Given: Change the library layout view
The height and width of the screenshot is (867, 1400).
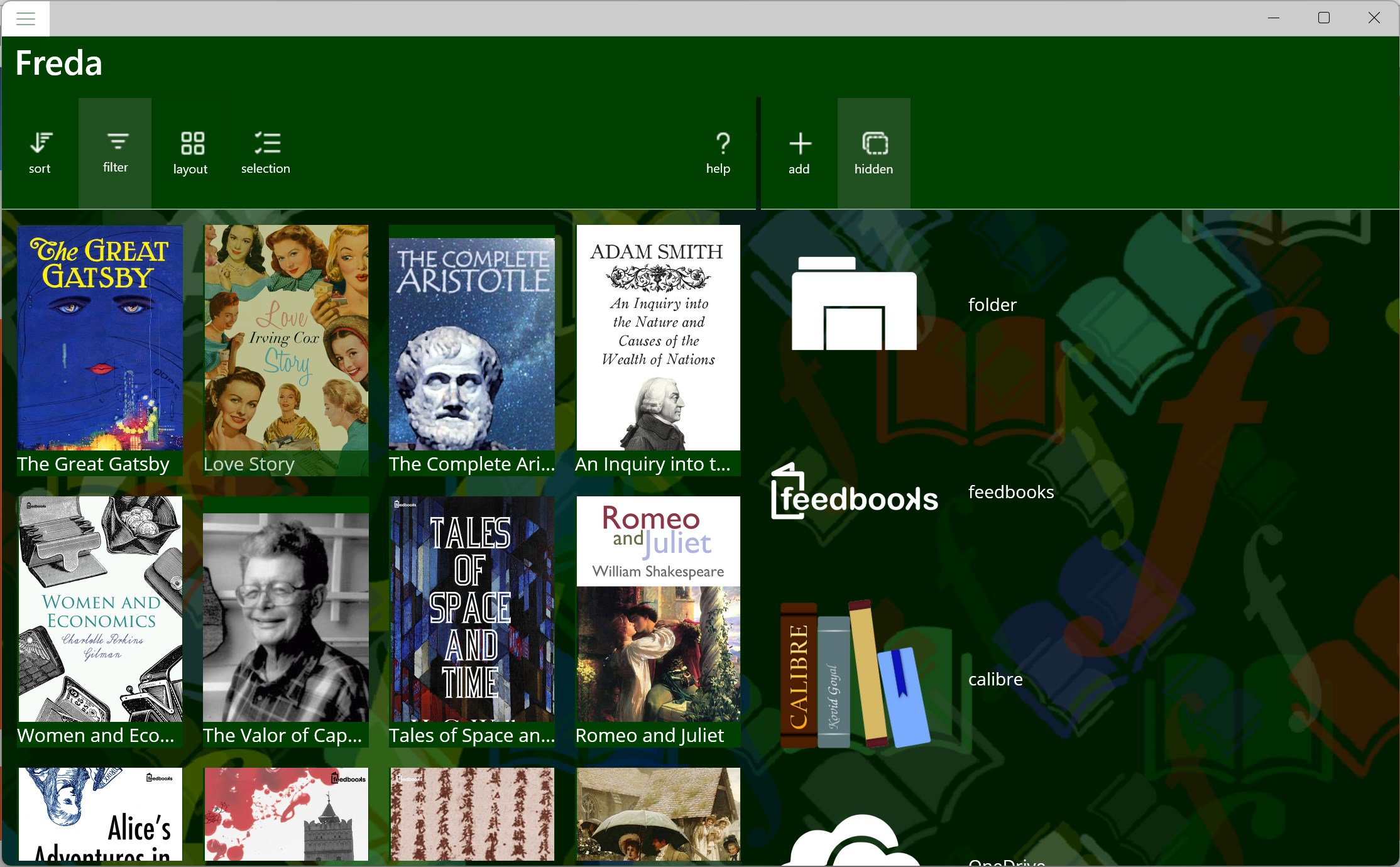Looking at the screenshot, I should click(190, 151).
